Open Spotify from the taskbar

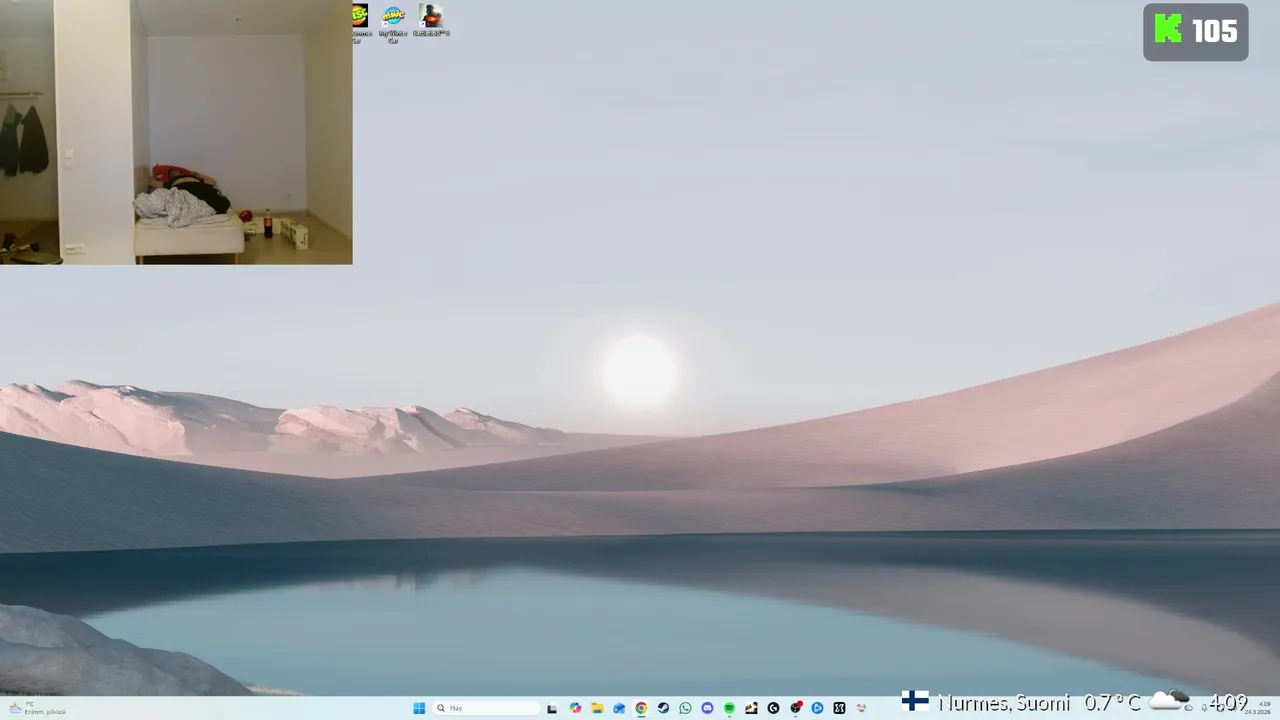coord(729,708)
